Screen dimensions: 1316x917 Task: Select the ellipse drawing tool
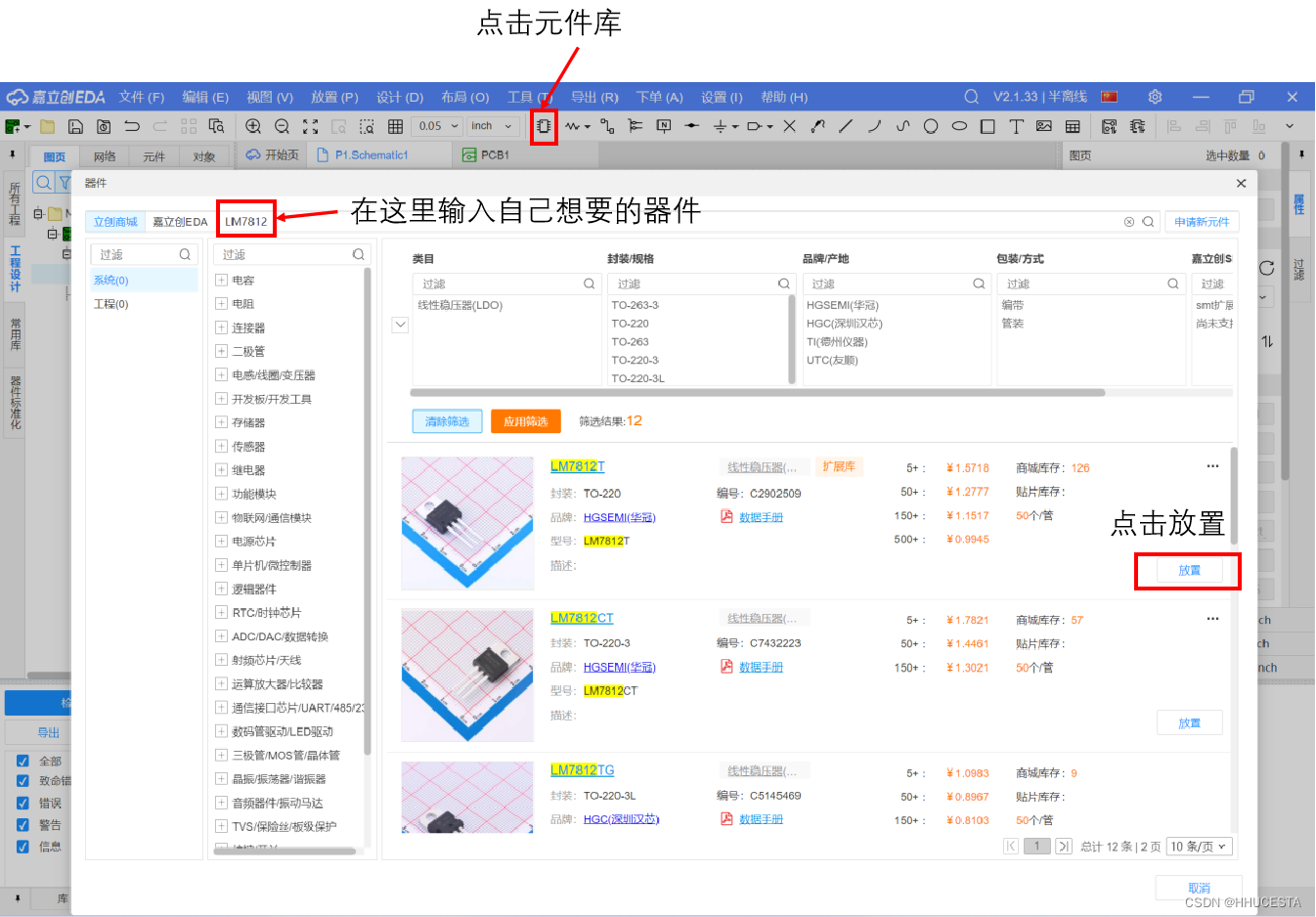(x=959, y=126)
